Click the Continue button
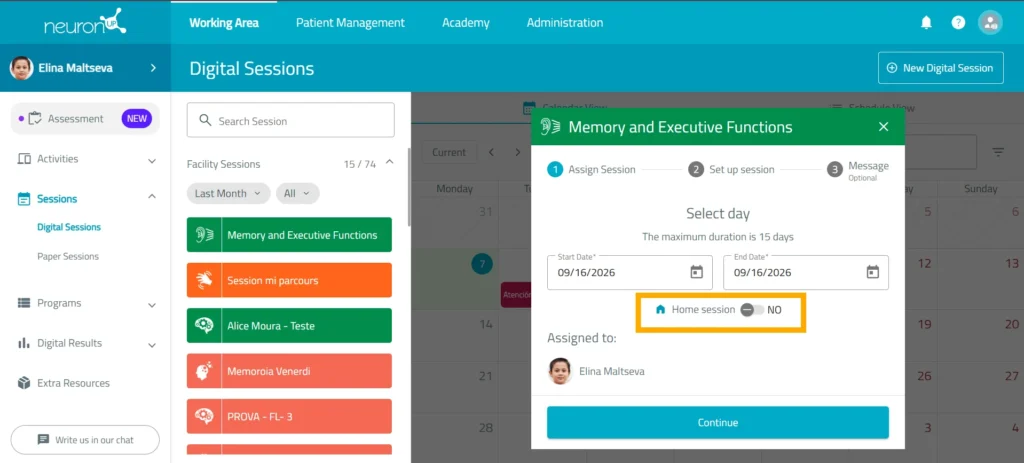The image size is (1024, 463). (x=718, y=423)
